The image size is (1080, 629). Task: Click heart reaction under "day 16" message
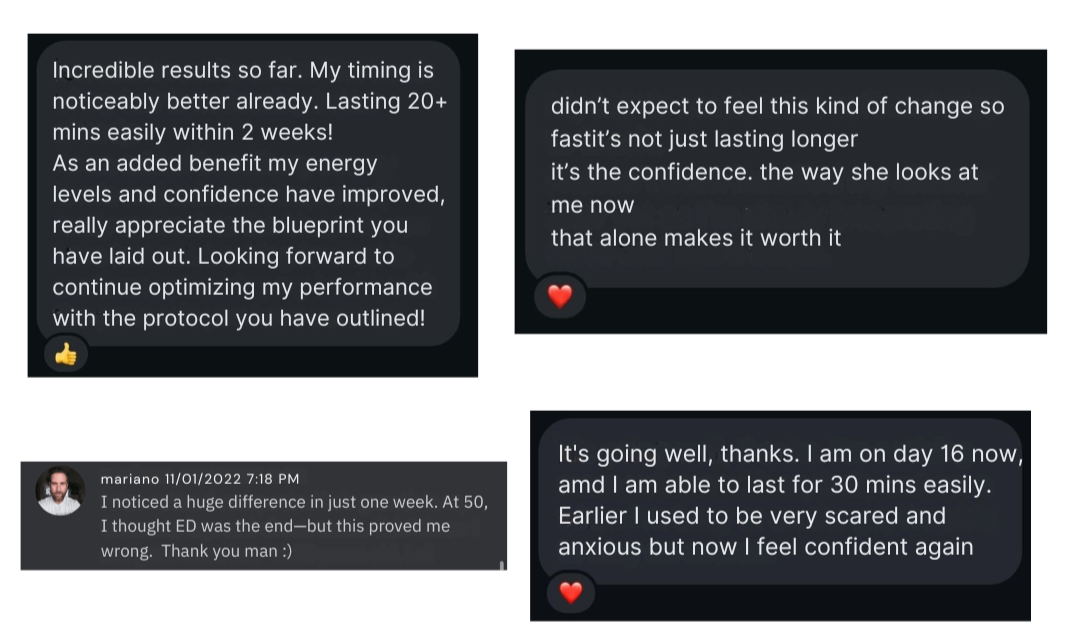pyautogui.click(x=570, y=592)
